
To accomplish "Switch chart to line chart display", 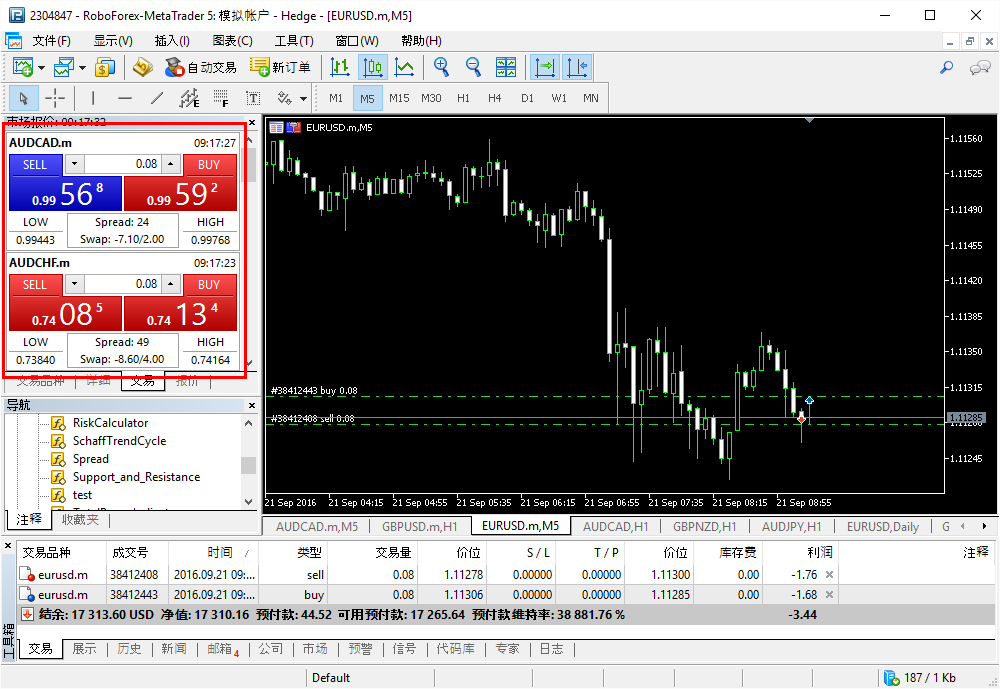I will point(404,67).
